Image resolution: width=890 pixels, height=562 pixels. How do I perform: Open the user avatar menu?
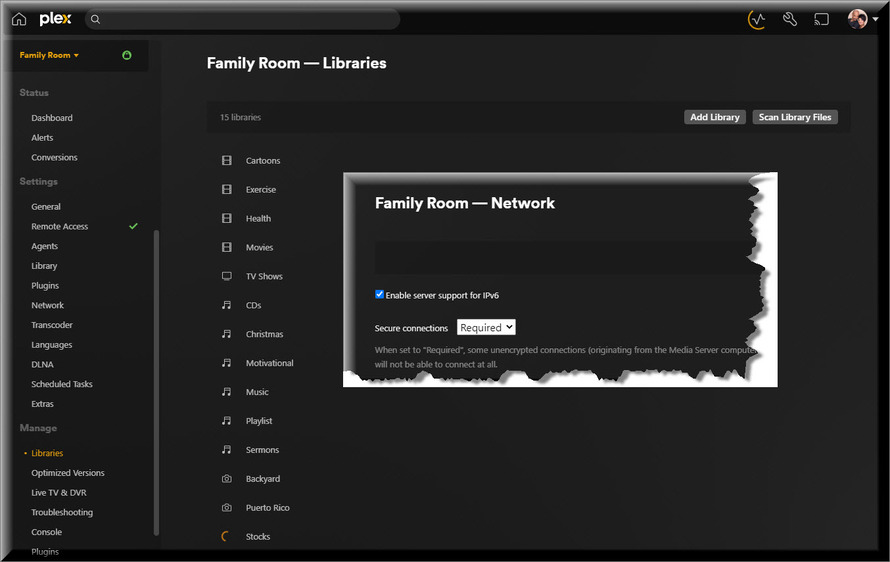click(x=858, y=19)
